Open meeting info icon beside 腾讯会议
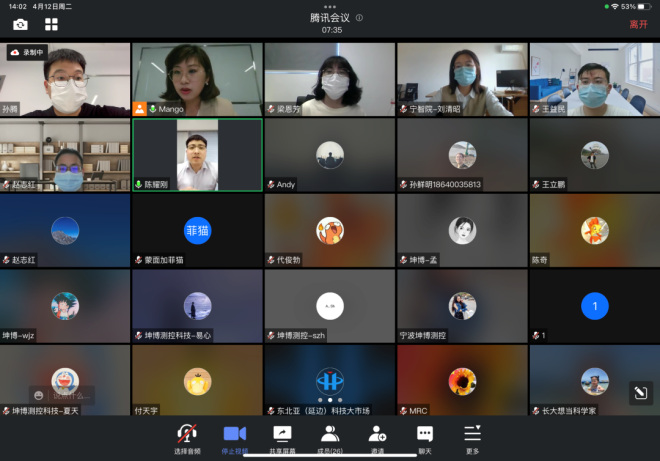Screen dimensions: 660x461 [359, 17]
